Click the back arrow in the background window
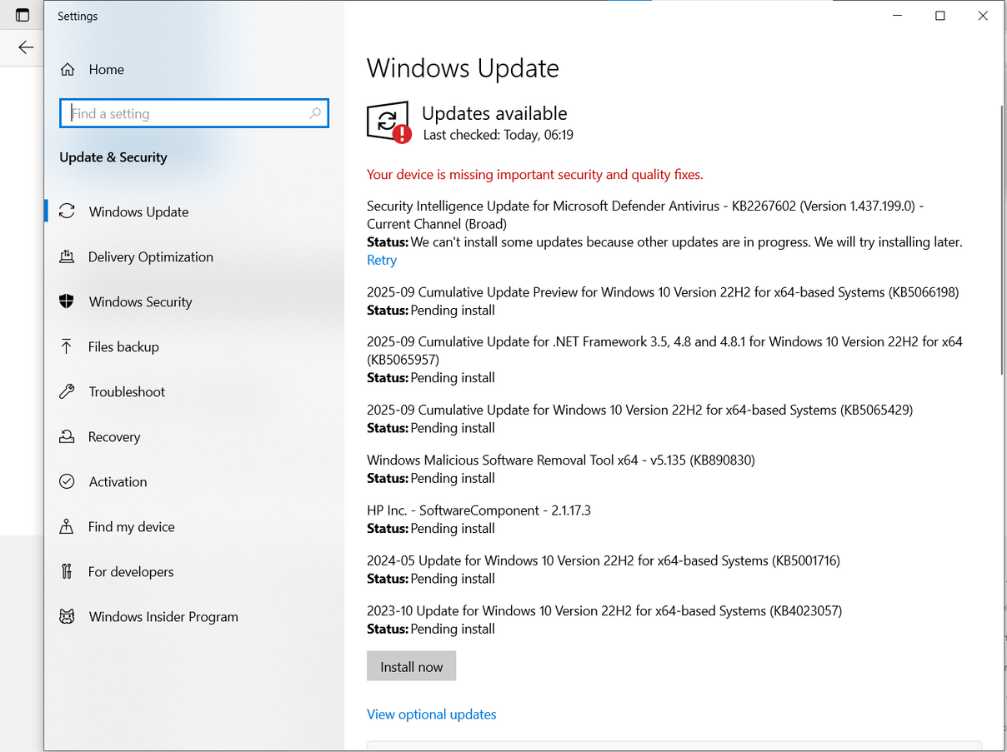The width and height of the screenshot is (1007, 752). 26,47
